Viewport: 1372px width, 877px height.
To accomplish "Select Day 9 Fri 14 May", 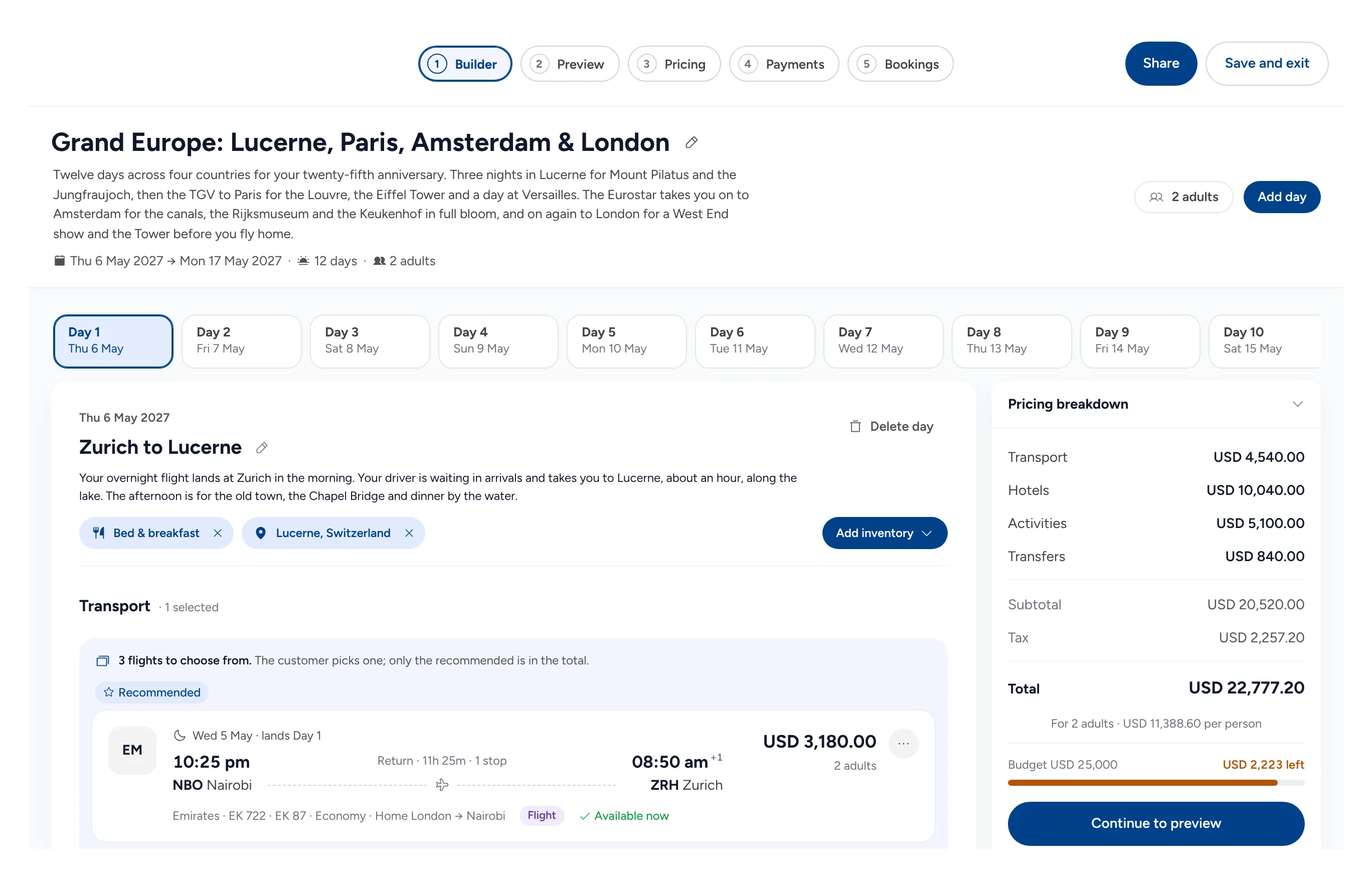I will click(1140, 341).
